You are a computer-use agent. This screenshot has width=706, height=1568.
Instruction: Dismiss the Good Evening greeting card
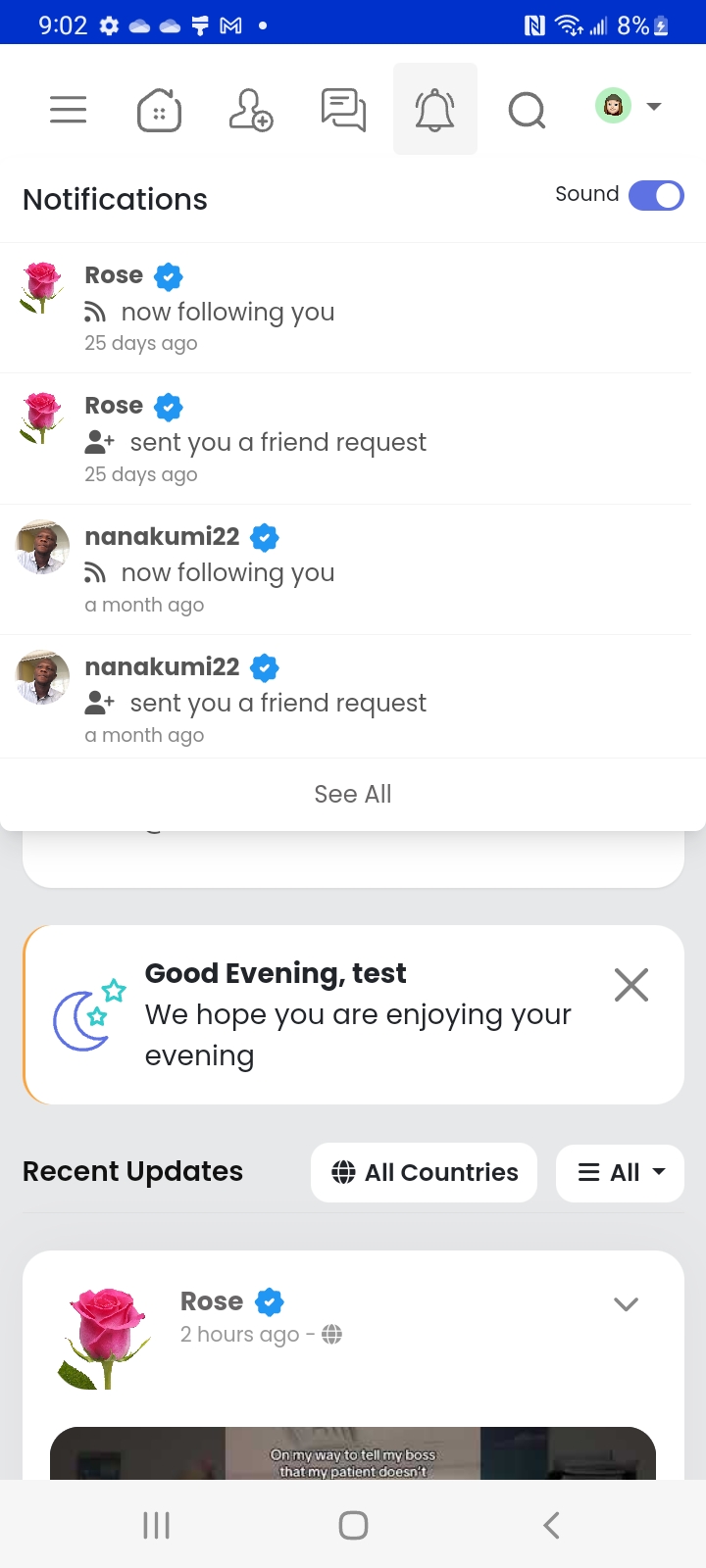click(x=631, y=985)
